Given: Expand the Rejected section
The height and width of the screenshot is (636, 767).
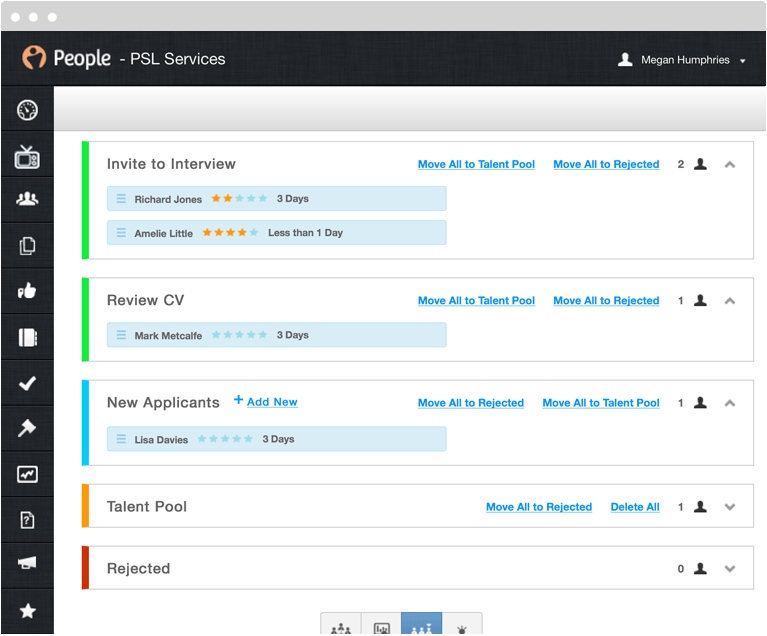Looking at the screenshot, I should click(x=730, y=568).
